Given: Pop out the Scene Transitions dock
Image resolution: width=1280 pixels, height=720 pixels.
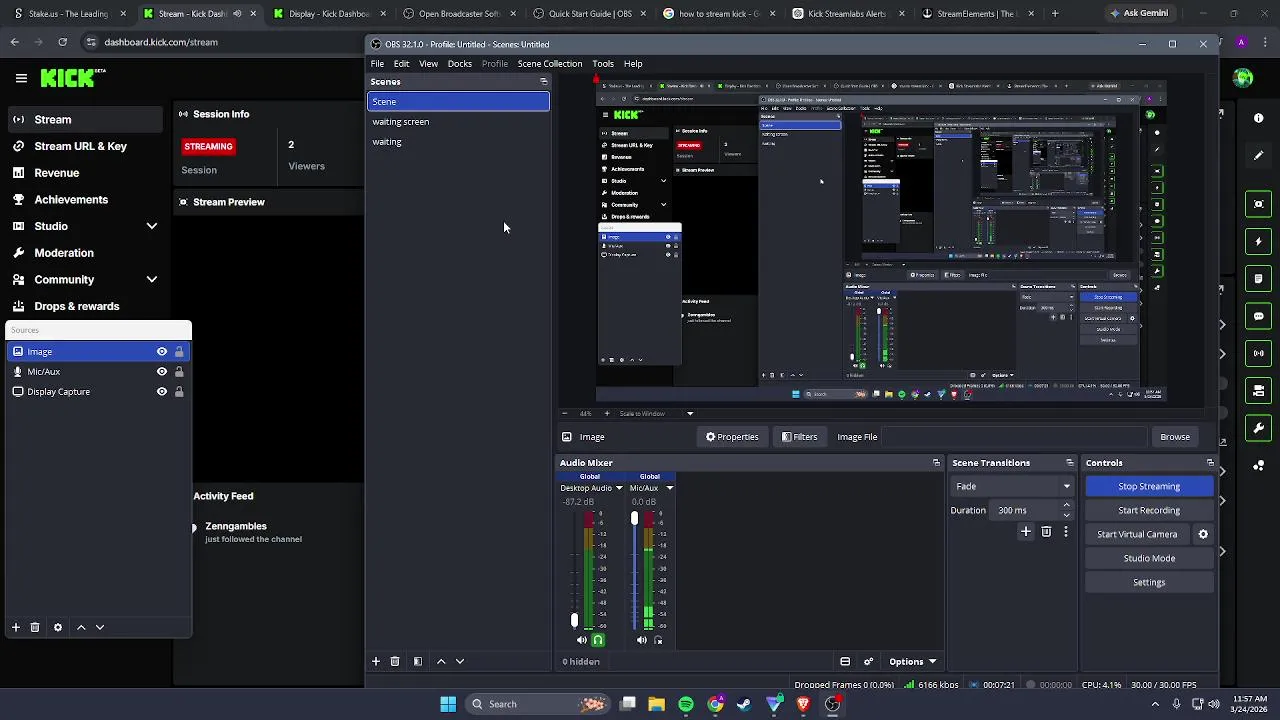Looking at the screenshot, I should click(1070, 463).
